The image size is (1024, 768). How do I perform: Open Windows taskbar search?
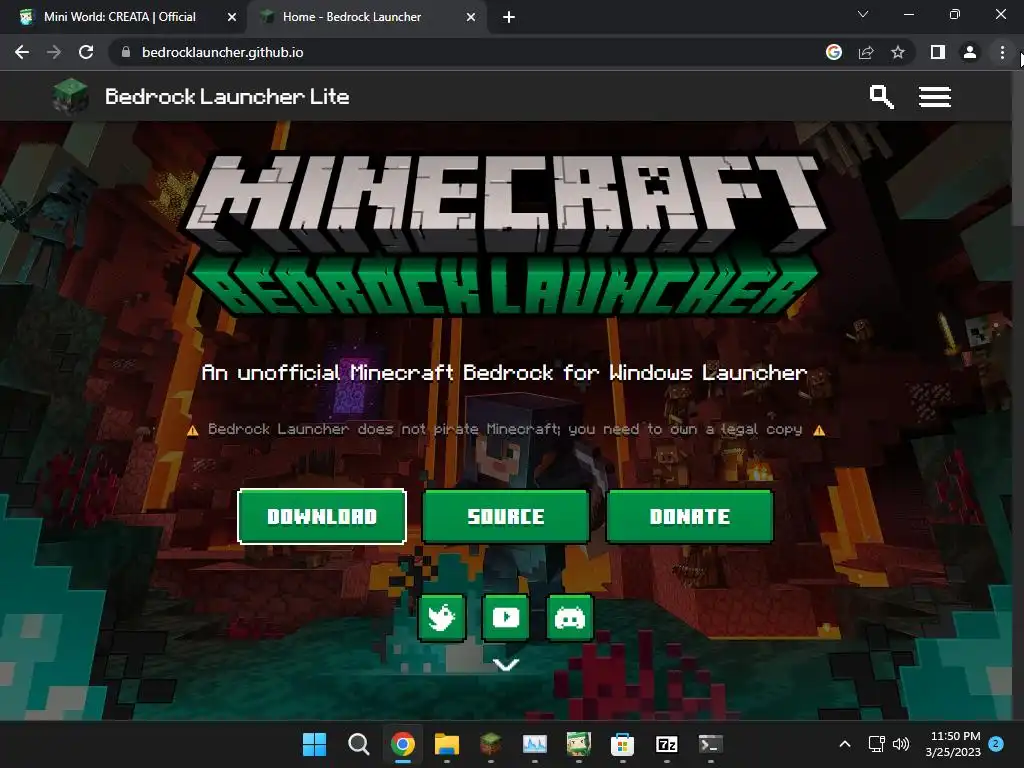[359, 744]
